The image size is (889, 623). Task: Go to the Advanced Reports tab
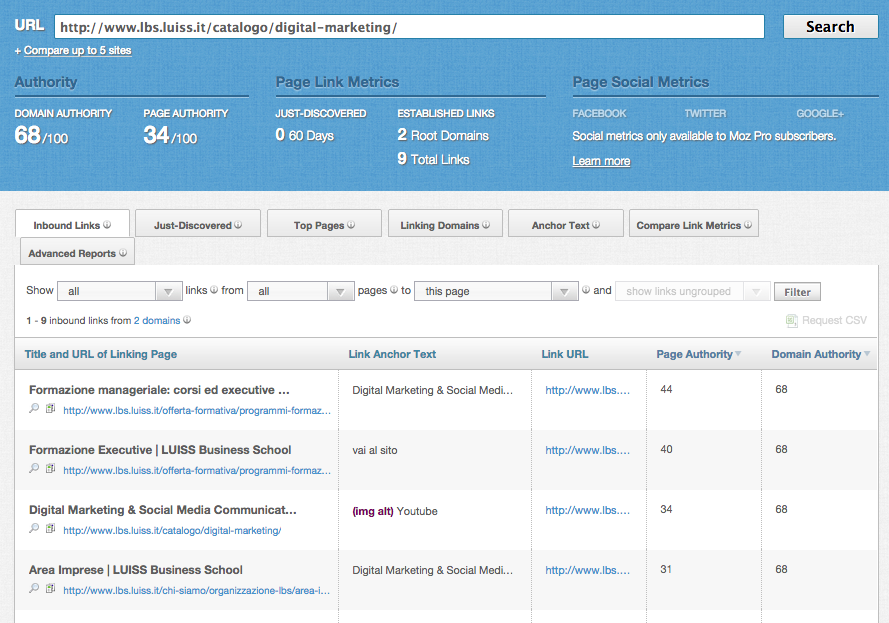coord(77,251)
